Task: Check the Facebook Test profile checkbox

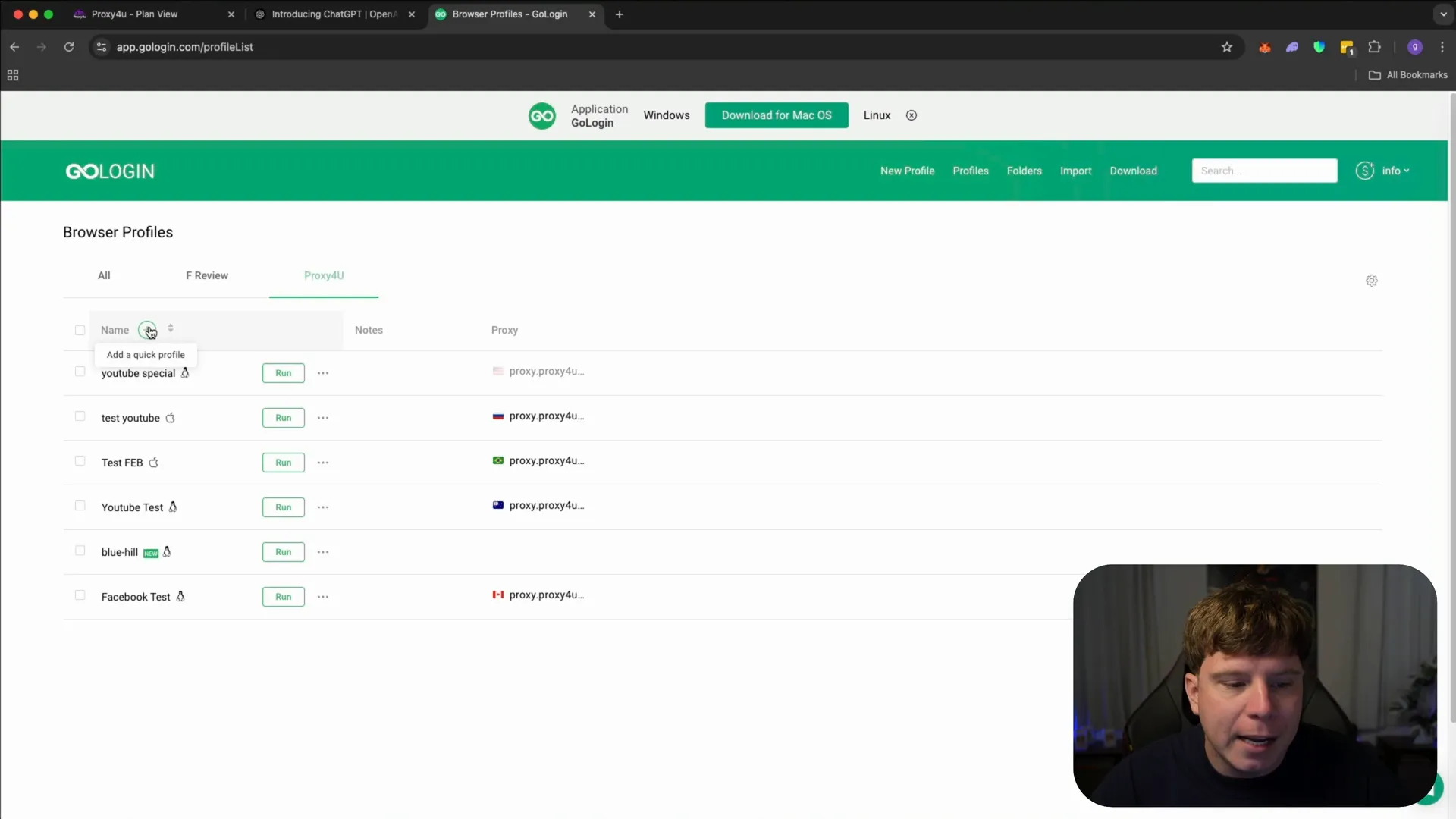Action: click(80, 595)
